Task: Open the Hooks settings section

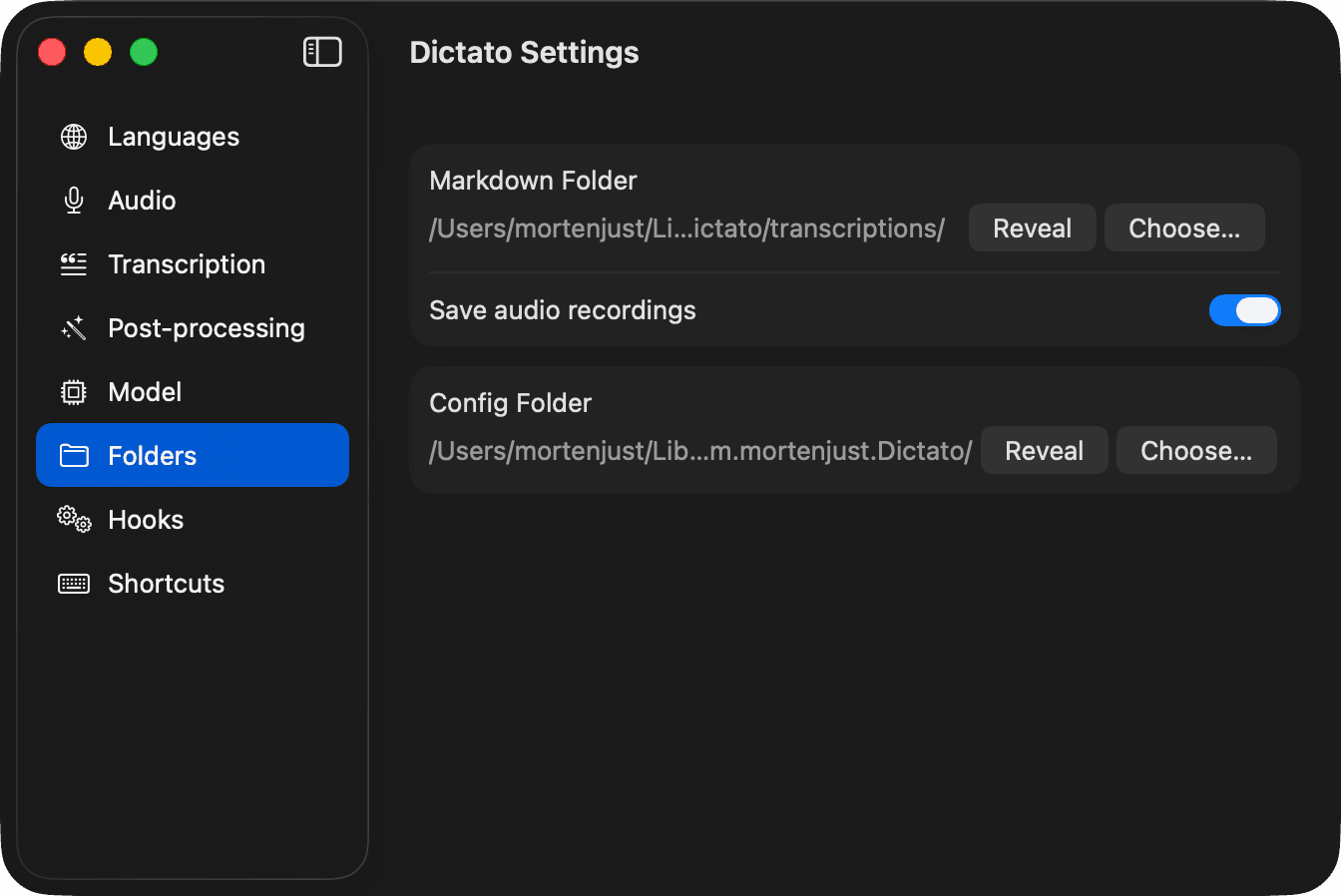Action: click(x=146, y=519)
